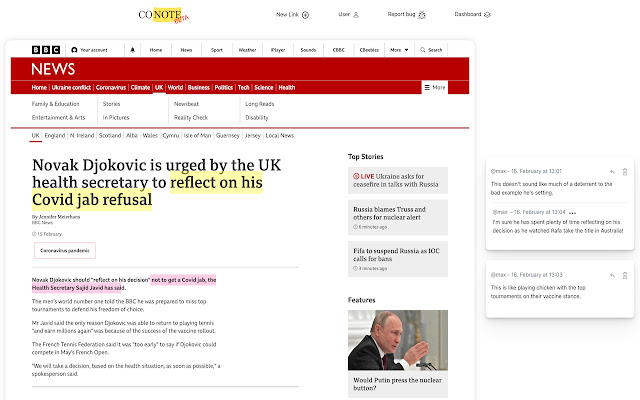Select the N. Ireland region link
Viewport: 640px width, 400px height.
coord(82,136)
